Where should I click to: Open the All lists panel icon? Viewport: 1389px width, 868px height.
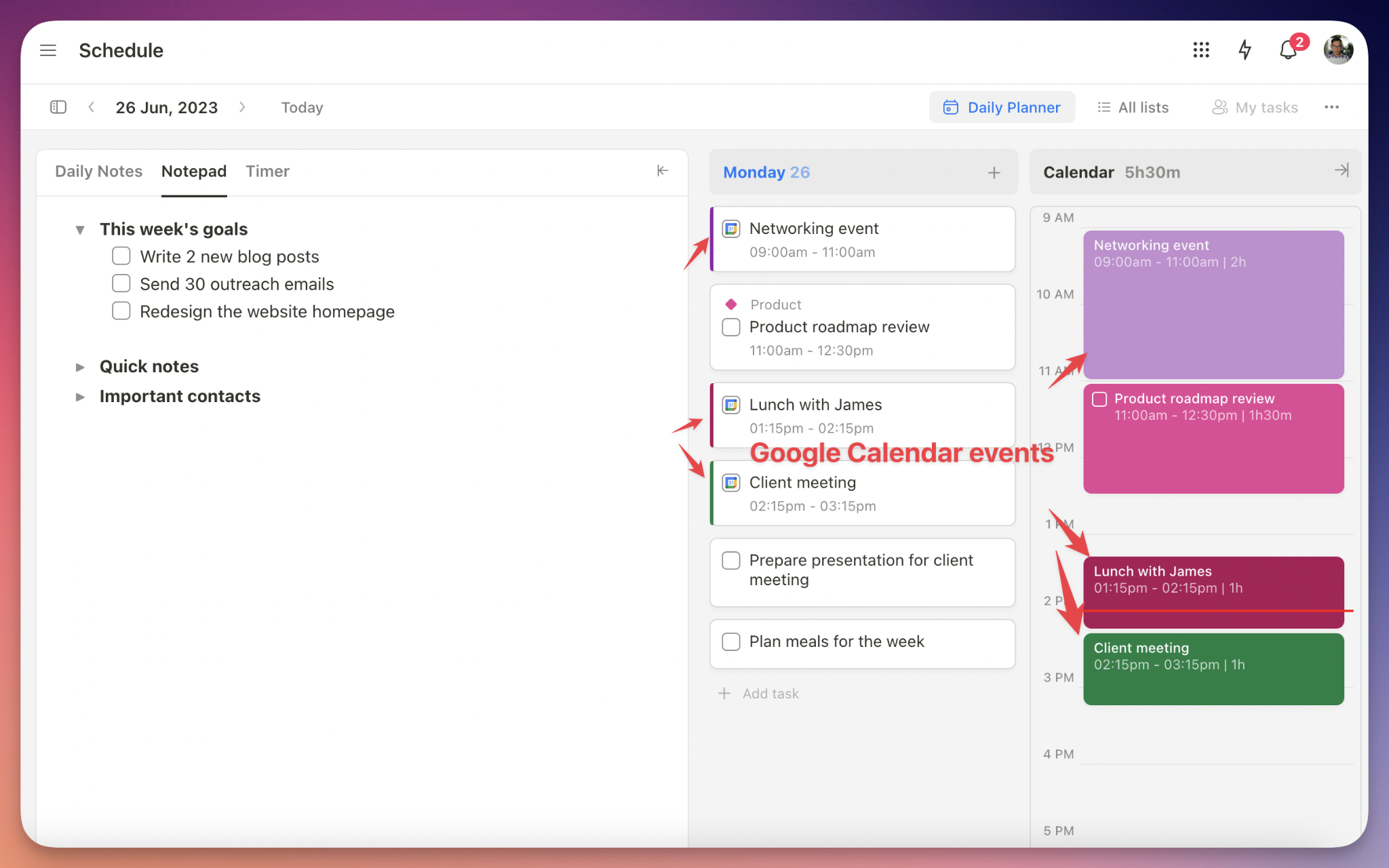(1102, 107)
